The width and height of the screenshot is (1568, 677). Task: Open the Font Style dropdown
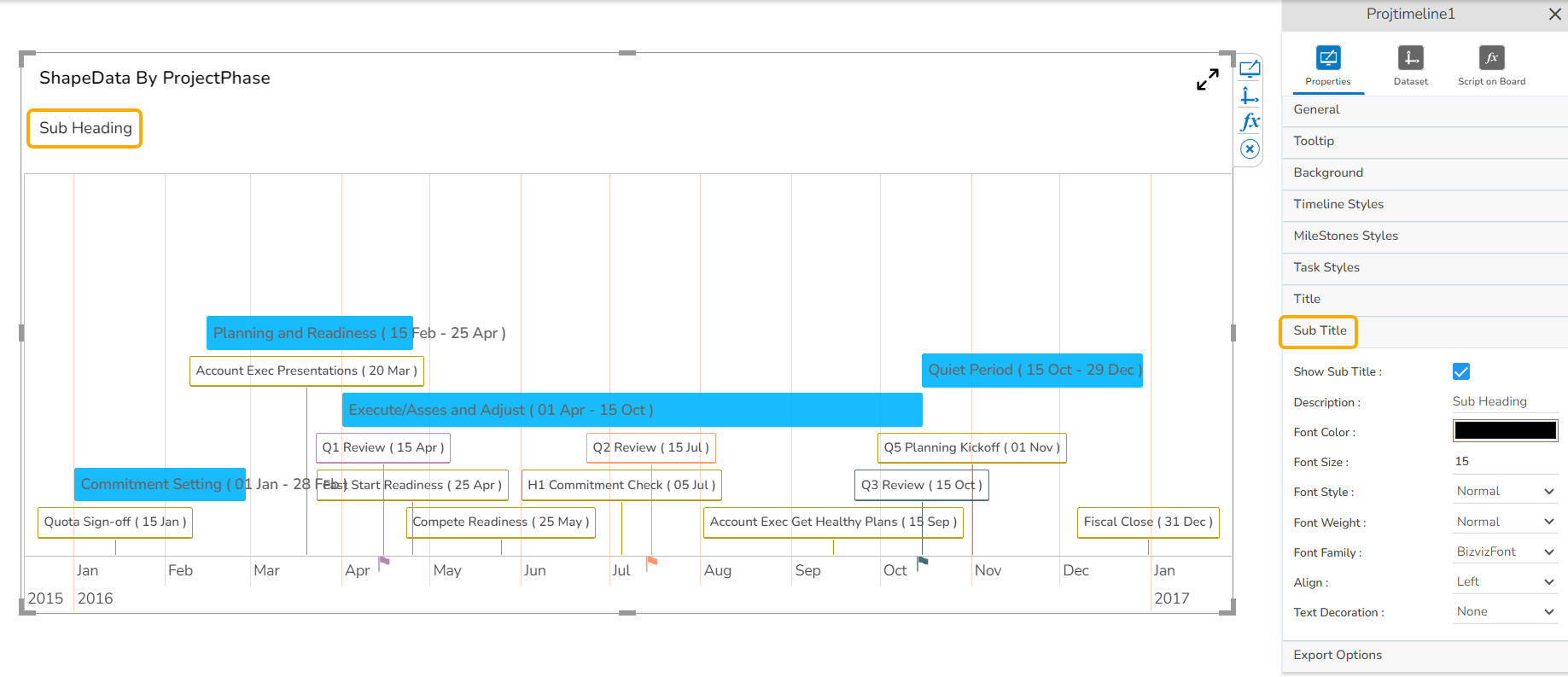(1505, 492)
